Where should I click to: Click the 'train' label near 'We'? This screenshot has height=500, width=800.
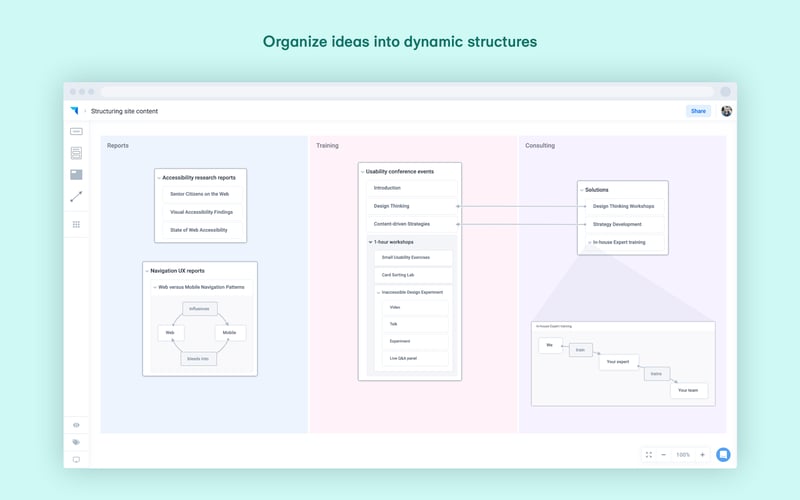(581, 350)
